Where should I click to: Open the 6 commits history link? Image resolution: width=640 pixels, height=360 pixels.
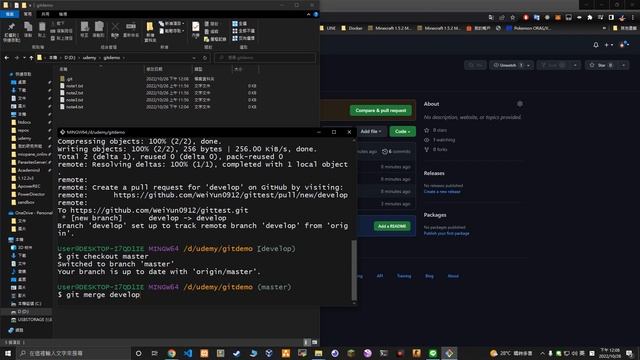(396, 151)
